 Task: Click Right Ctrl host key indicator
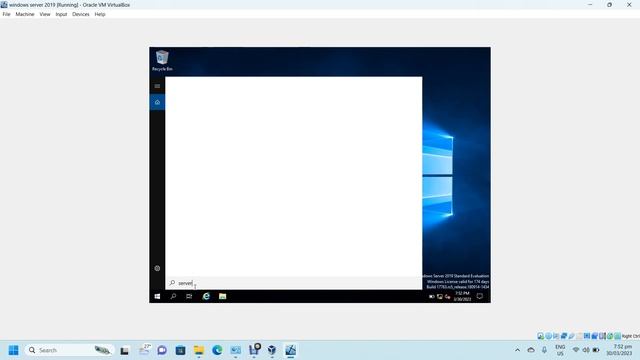coord(631,336)
